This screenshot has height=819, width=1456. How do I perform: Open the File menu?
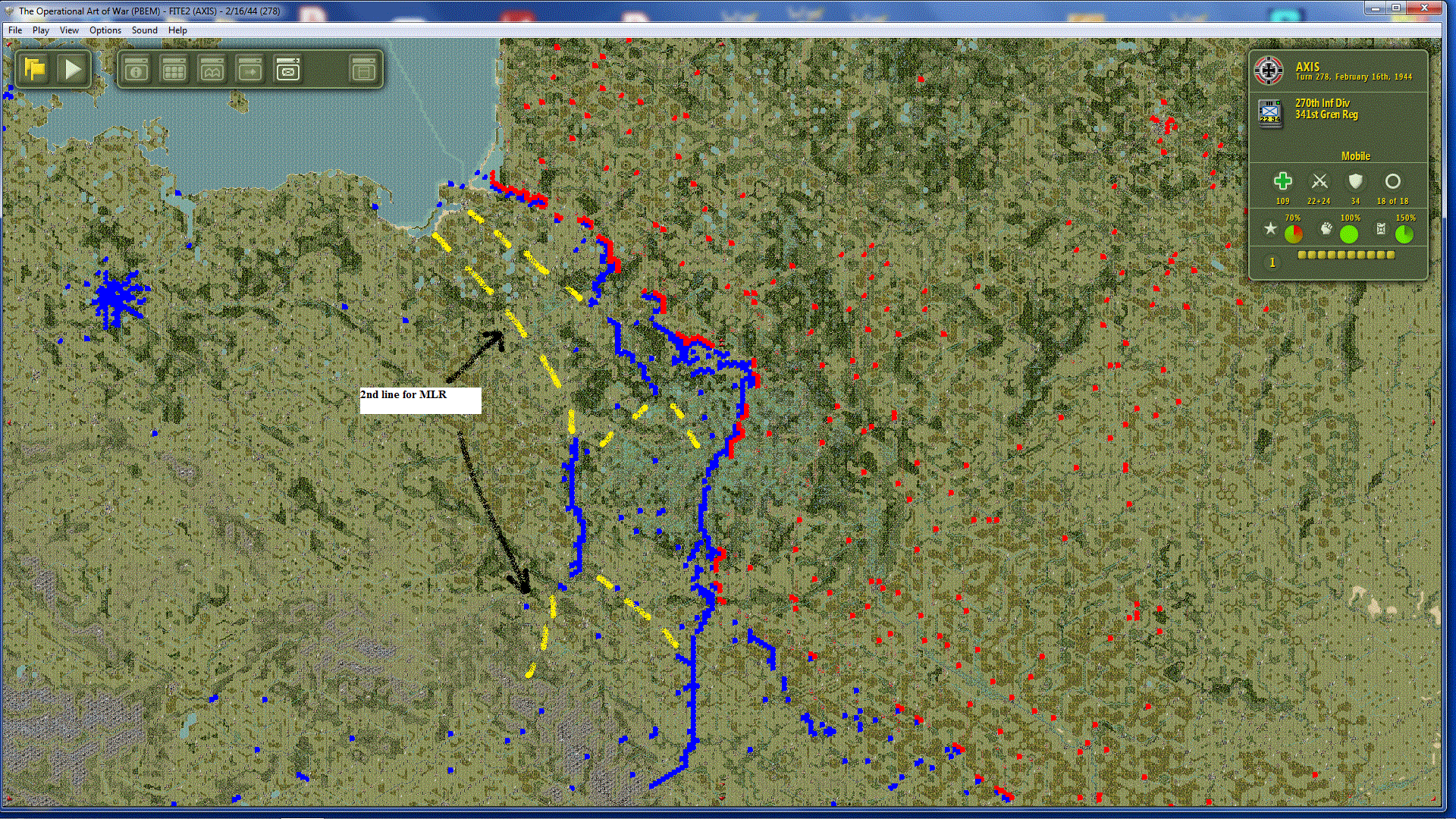[15, 30]
